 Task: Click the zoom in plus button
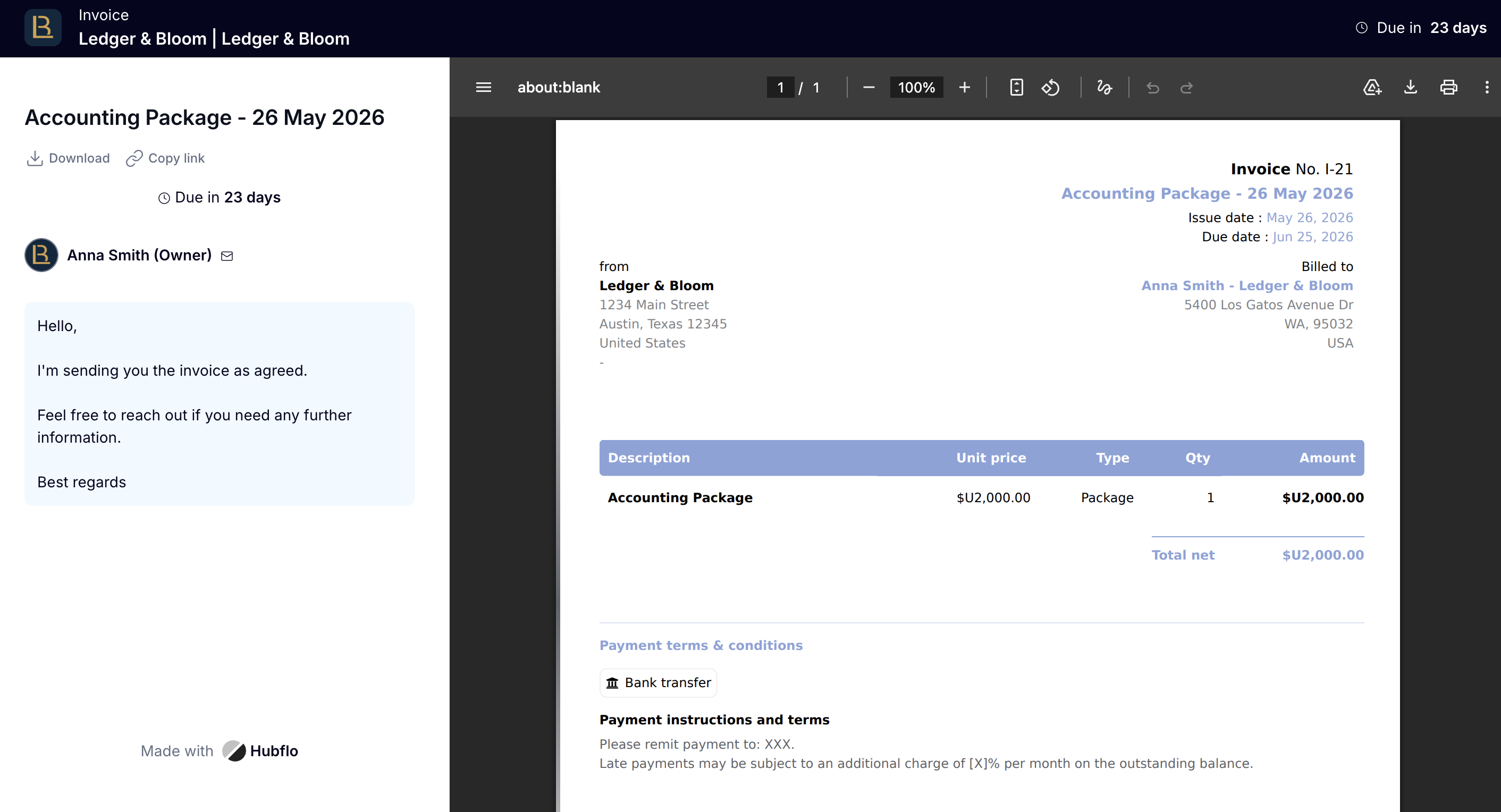pos(964,87)
